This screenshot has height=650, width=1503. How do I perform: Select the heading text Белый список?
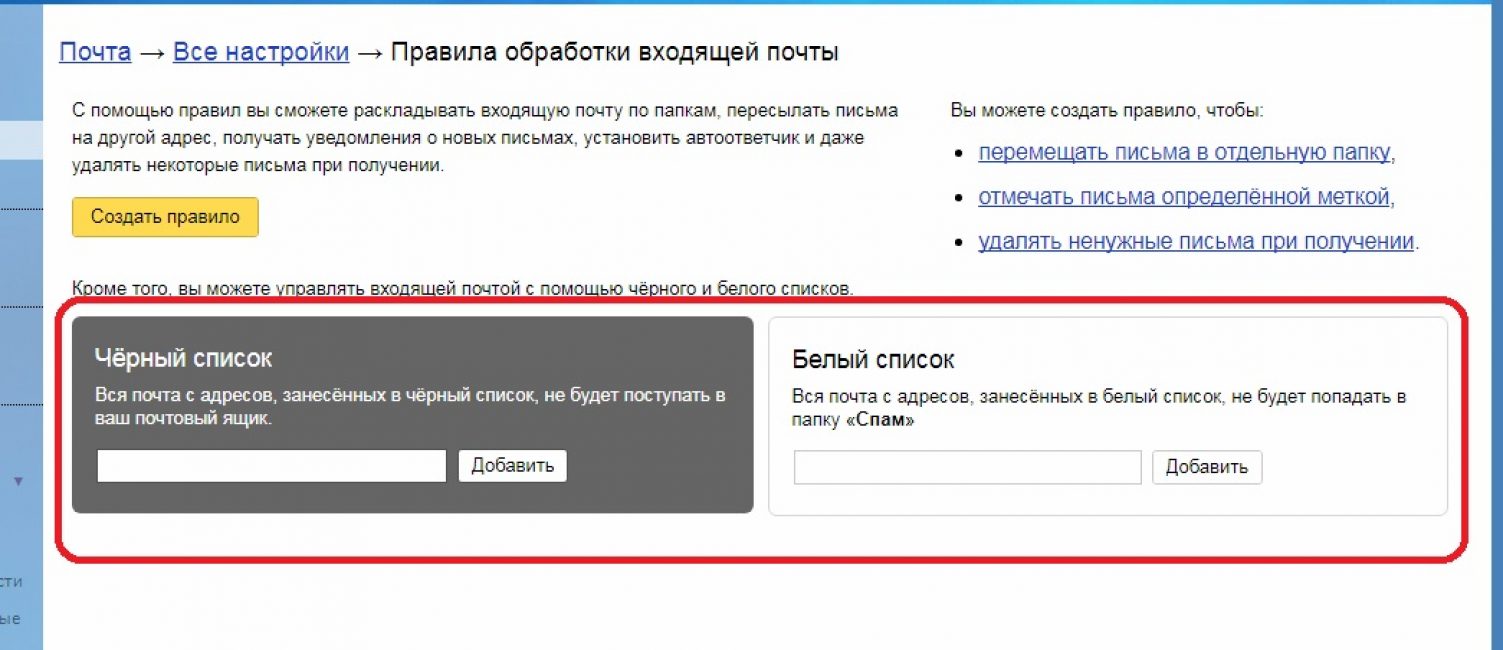[873, 359]
